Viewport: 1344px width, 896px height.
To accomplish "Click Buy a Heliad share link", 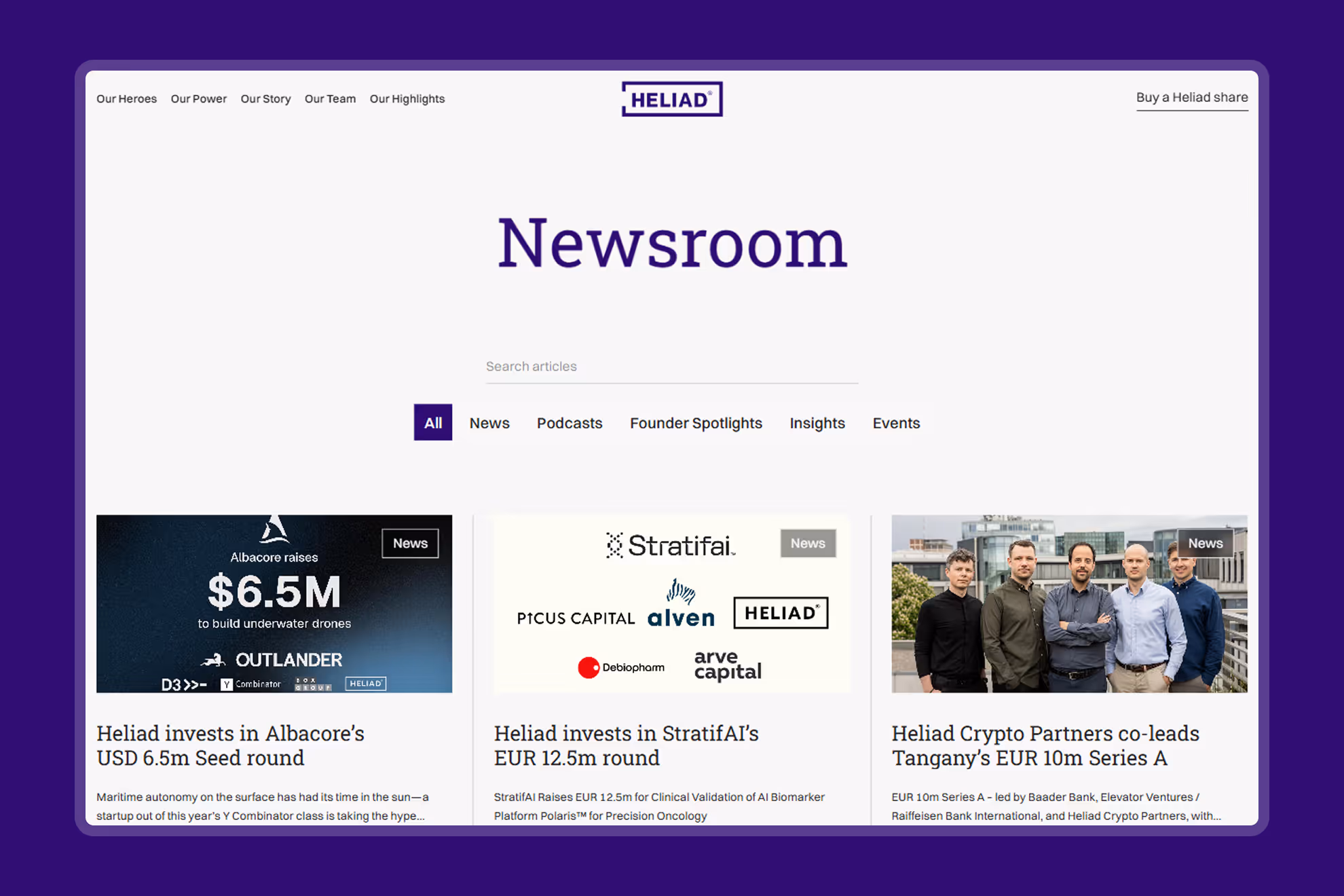I will (x=1191, y=98).
